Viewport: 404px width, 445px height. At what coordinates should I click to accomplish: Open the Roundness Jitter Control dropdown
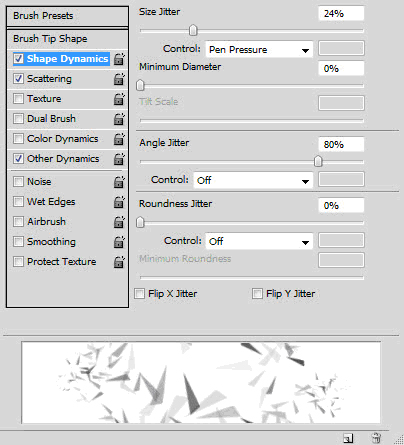click(x=259, y=241)
